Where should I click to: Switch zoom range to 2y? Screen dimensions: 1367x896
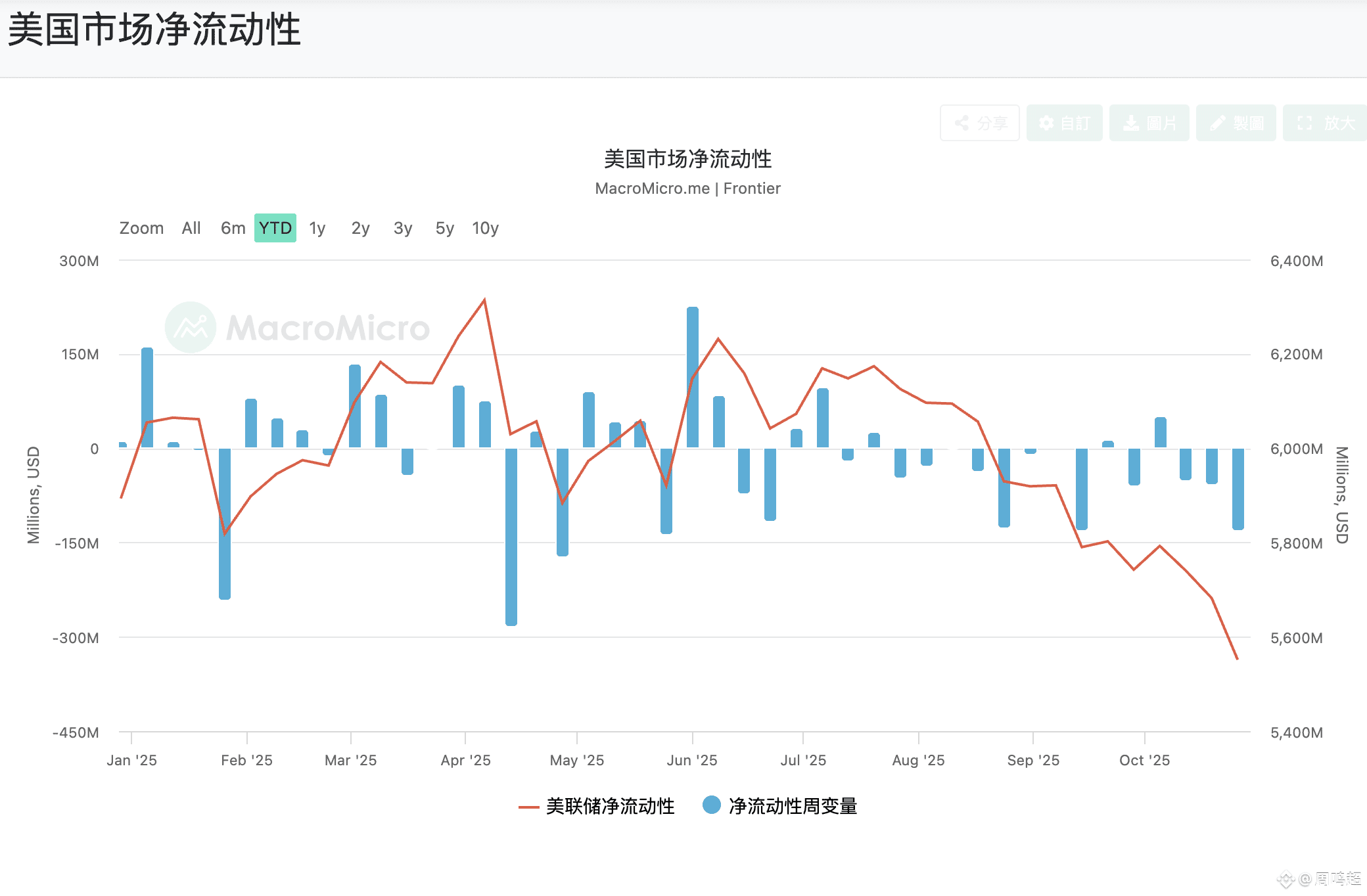(x=360, y=228)
